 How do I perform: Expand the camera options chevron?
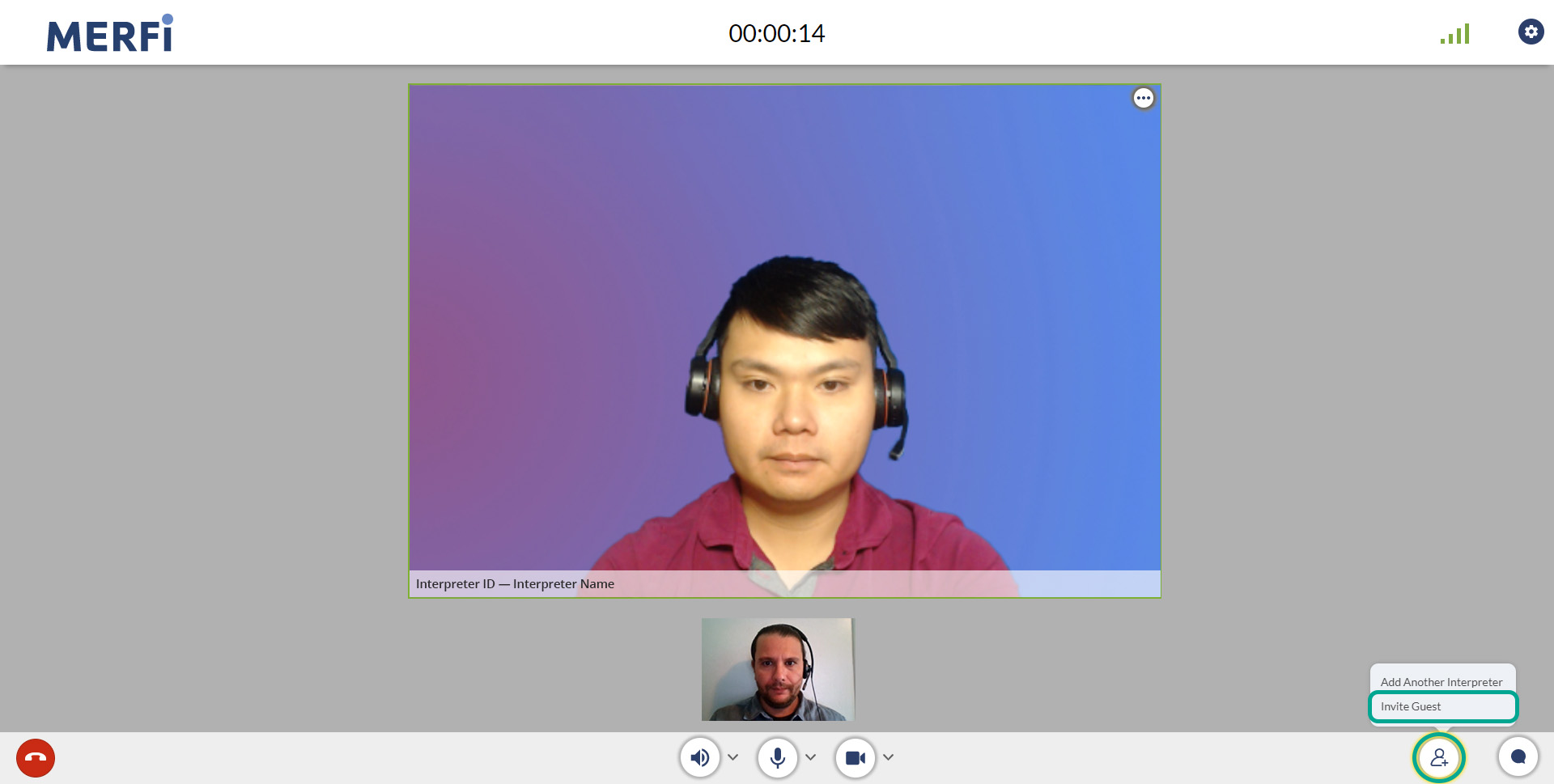[889, 757]
